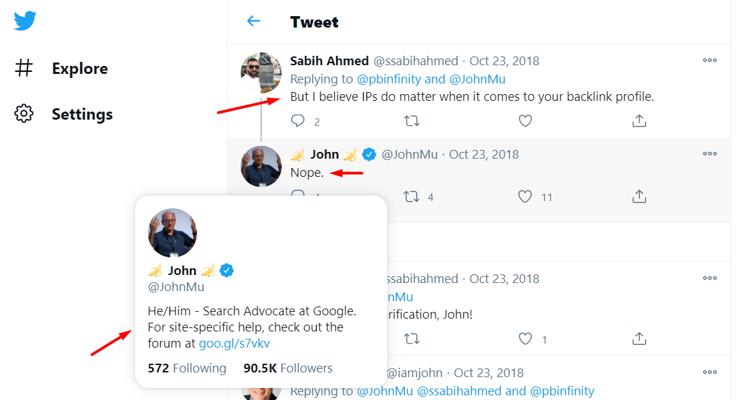Click the Twitter bird logo
Image resolution: width=755 pixels, height=400 pixels.
coord(27,20)
